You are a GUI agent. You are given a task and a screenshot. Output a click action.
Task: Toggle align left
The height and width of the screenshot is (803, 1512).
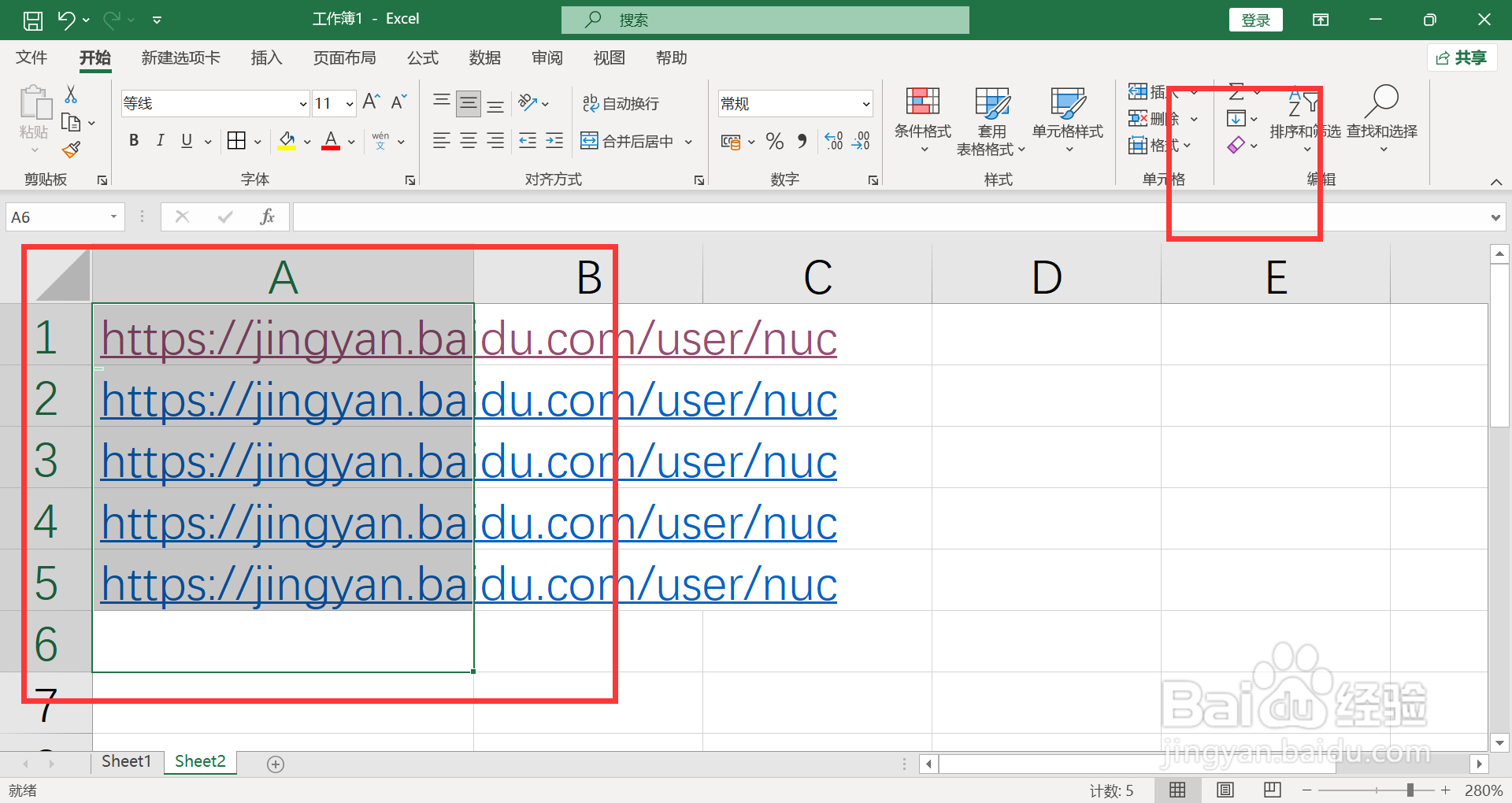[x=442, y=141]
